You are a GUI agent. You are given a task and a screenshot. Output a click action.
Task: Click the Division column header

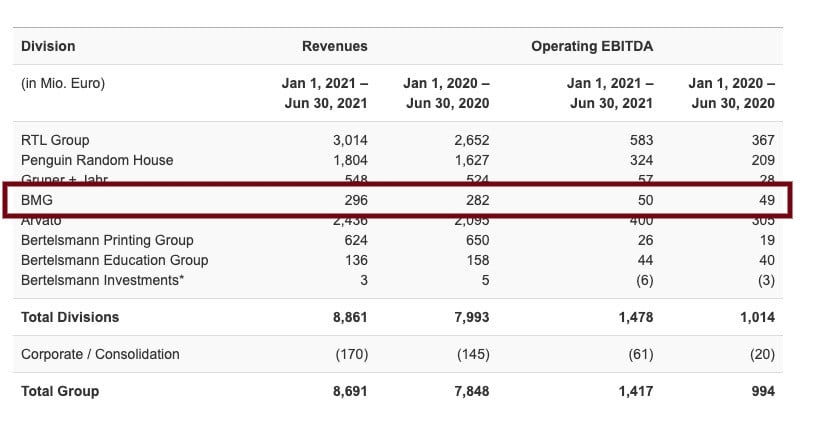coord(48,46)
